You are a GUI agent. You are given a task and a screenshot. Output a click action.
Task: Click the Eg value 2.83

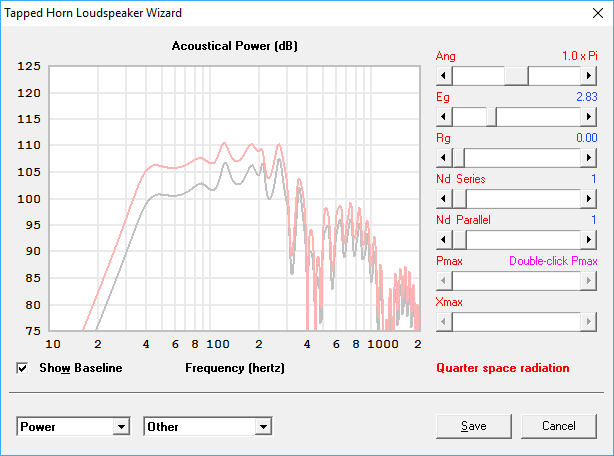587,97
